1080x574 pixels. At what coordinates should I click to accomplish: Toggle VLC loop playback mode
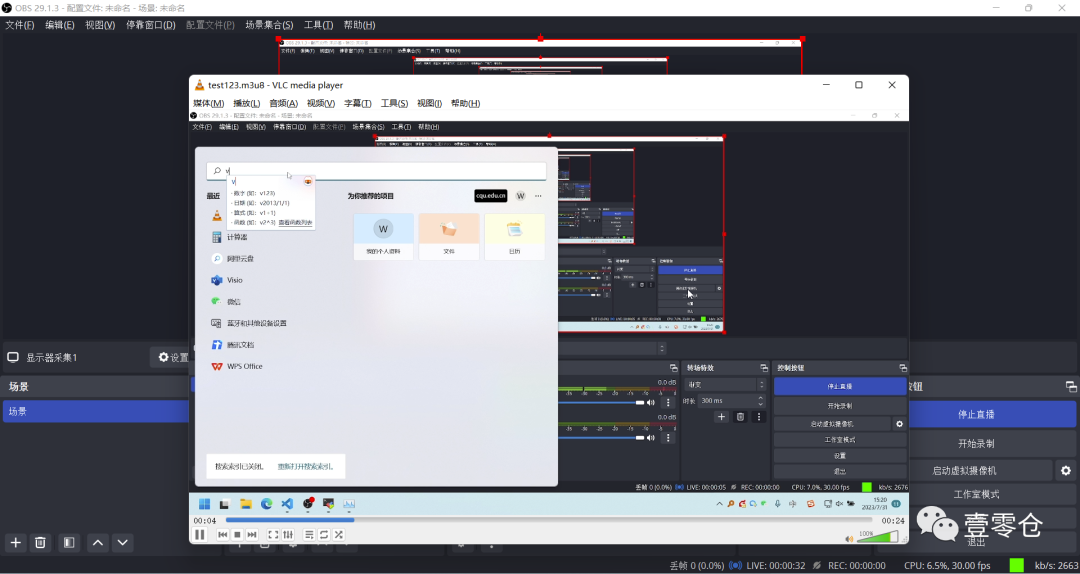pos(324,535)
